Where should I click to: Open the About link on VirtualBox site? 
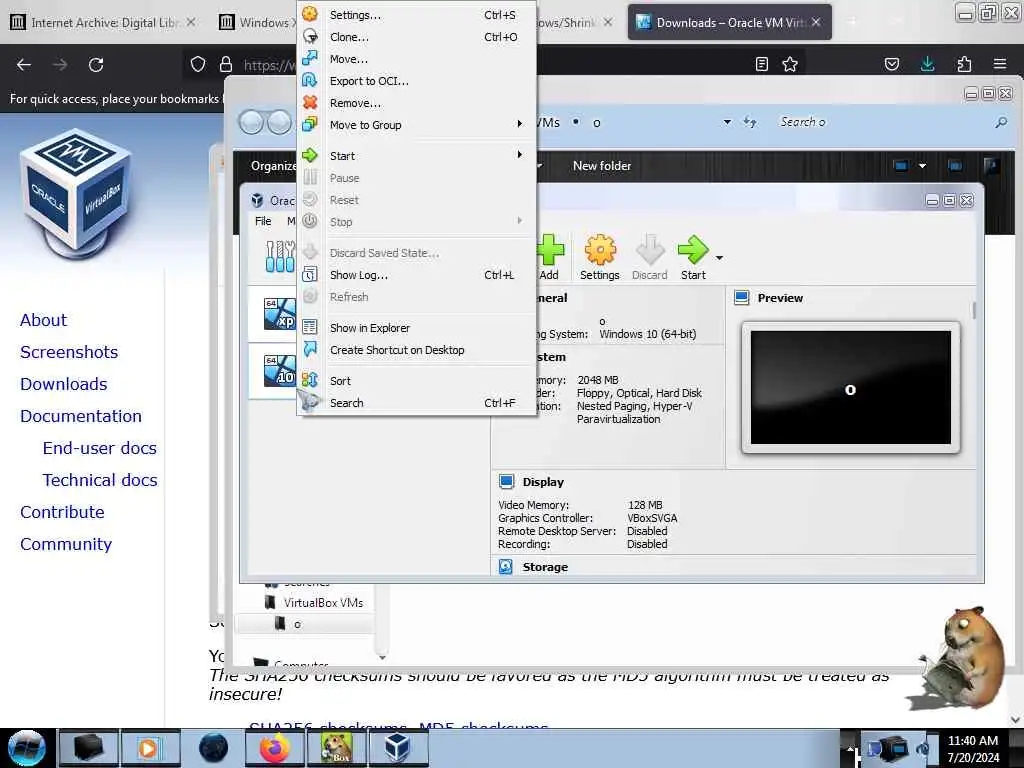[43, 320]
